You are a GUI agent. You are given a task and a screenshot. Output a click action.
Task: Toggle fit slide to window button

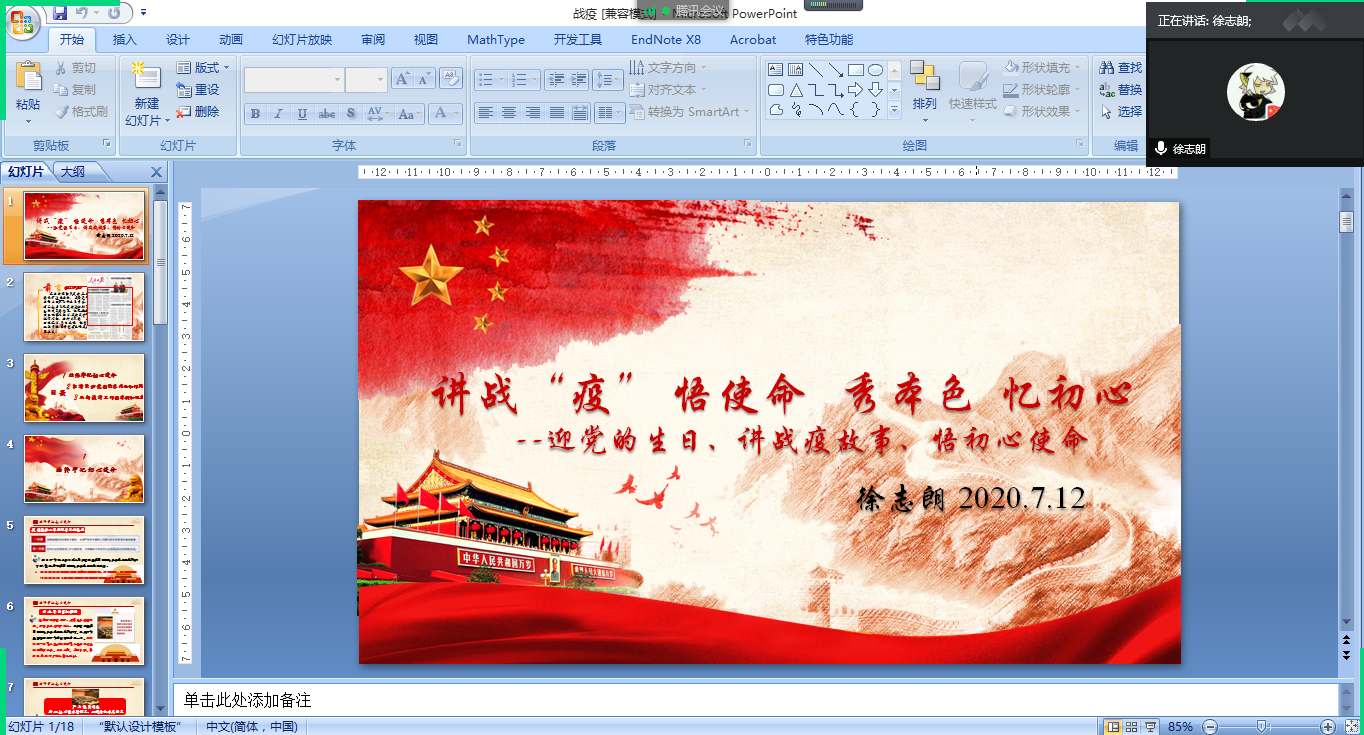click(x=1349, y=726)
